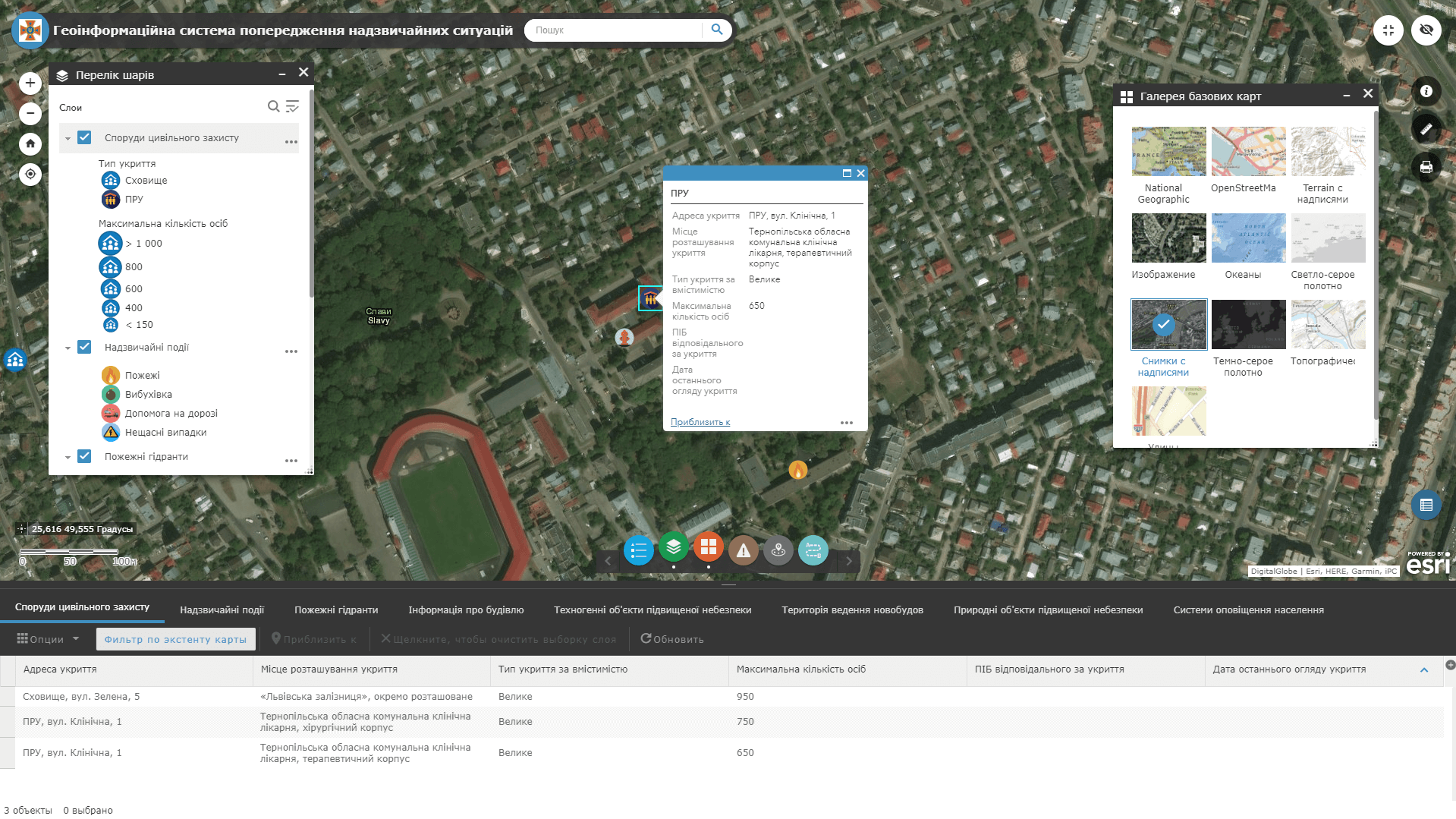Open the legend panel icon
Screen dimensions: 1456x819
pos(638,550)
